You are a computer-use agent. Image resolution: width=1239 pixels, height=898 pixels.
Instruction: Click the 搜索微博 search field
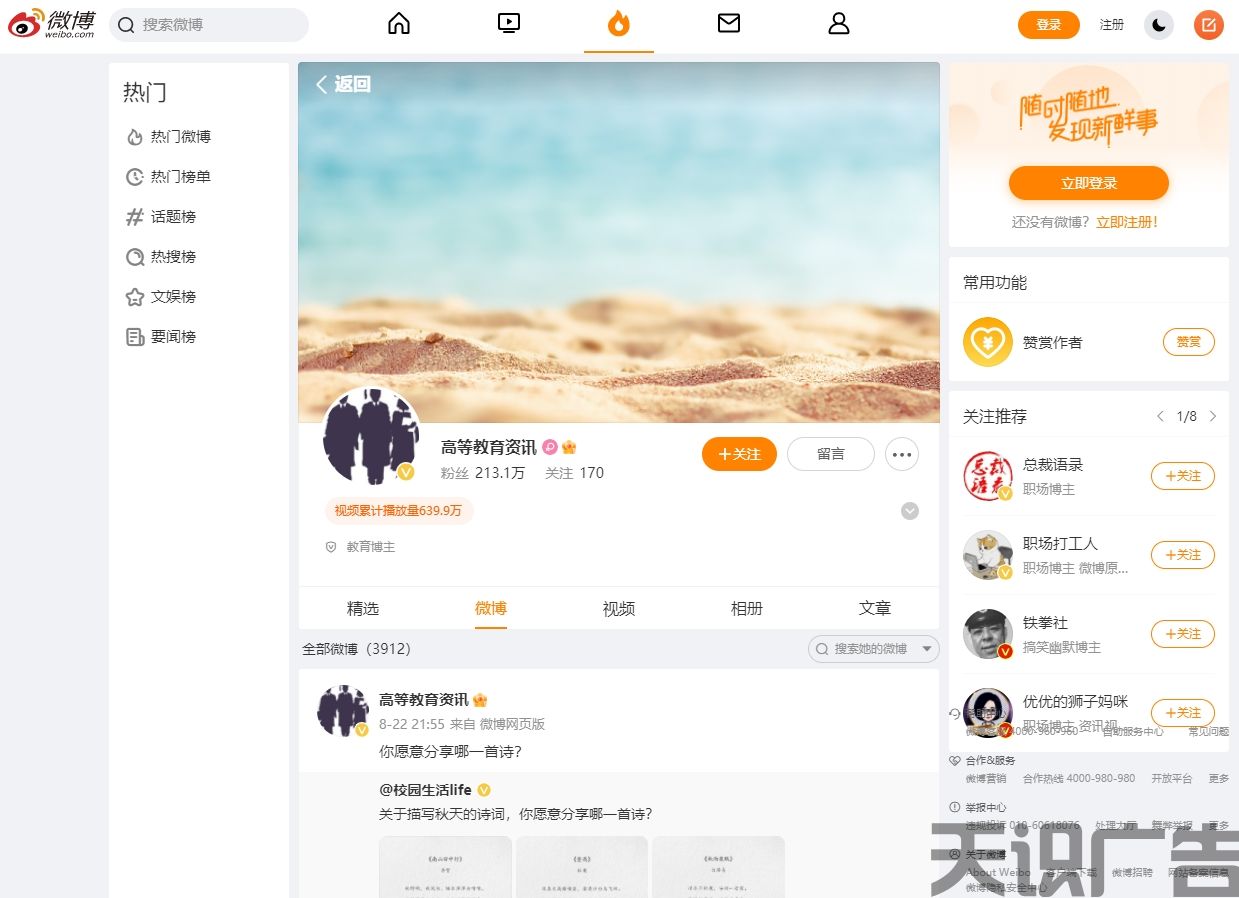coord(209,25)
